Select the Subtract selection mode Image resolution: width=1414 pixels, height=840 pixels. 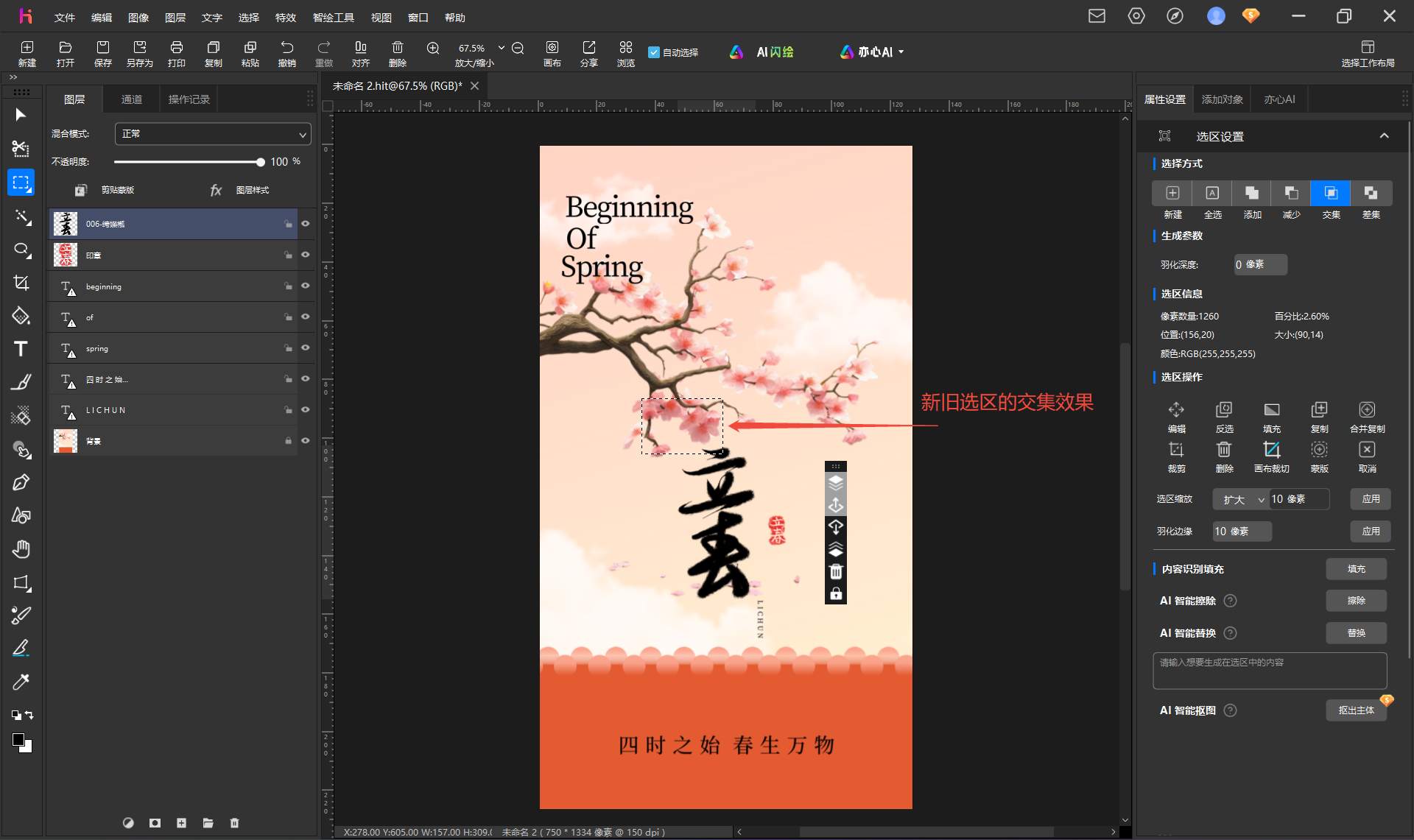pos(1291,193)
